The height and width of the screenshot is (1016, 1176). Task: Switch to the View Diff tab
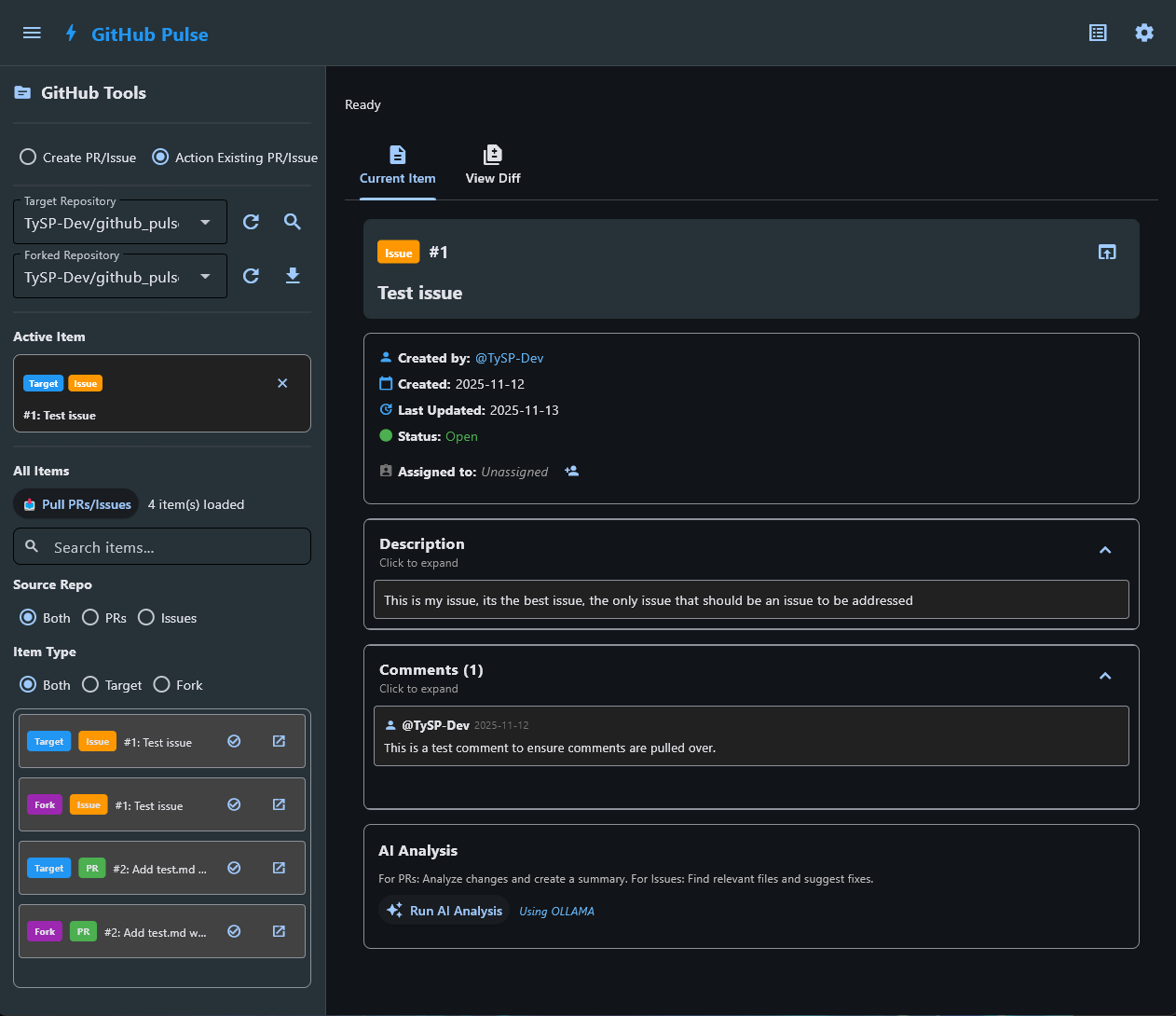coord(493,165)
